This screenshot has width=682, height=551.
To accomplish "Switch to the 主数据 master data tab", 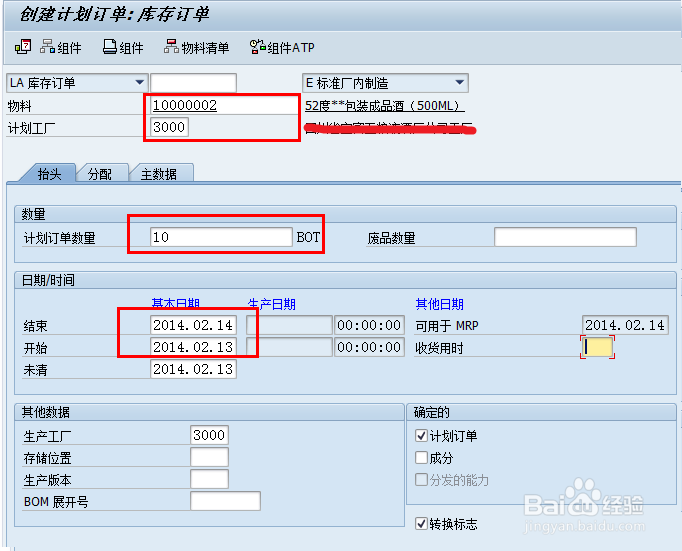I will (159, 174).
